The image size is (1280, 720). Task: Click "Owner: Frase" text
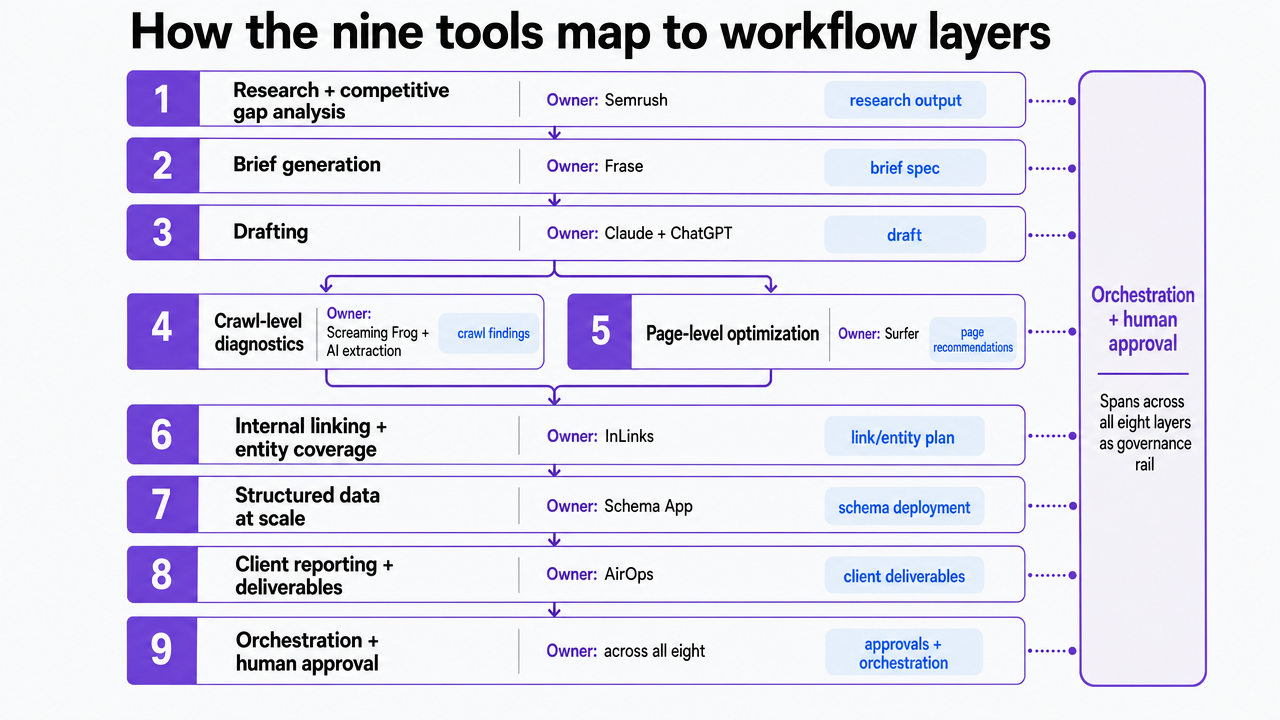click(595, 166)
